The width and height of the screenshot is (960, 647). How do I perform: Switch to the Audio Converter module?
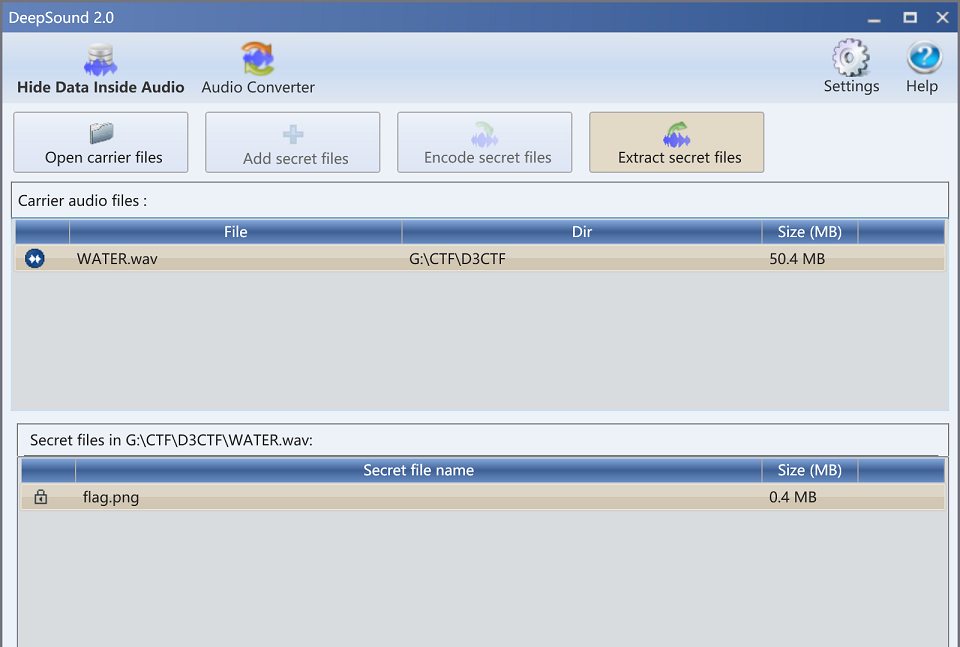click(258, 68)
